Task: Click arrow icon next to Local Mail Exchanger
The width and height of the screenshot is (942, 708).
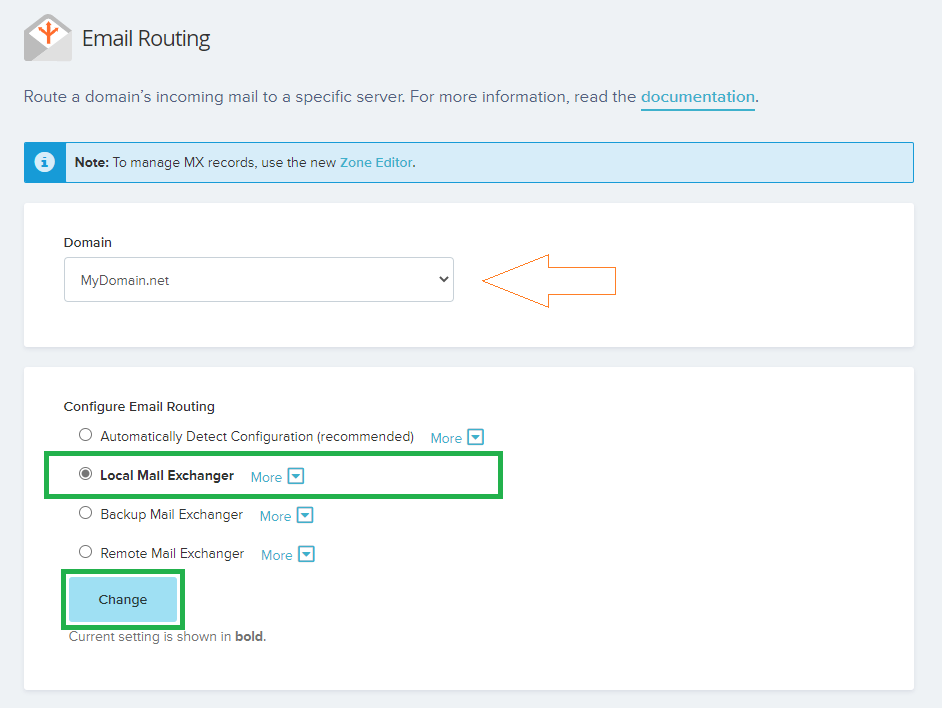Action: [296, 477]
